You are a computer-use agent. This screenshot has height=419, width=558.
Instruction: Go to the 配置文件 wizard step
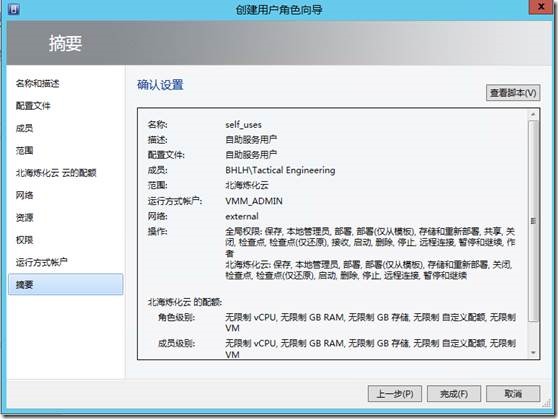click(x=33, y=106)
